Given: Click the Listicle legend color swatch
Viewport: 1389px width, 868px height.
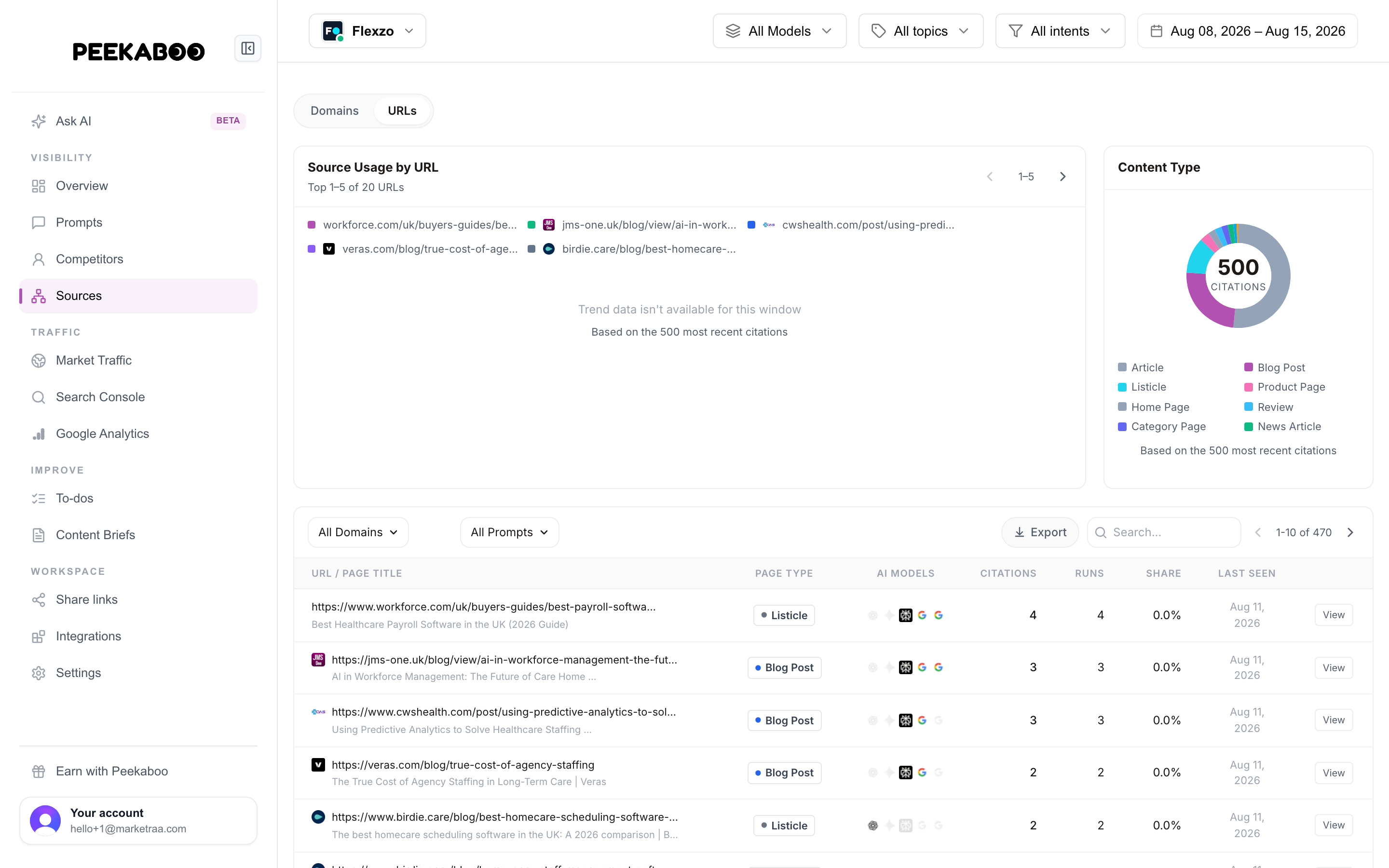Looking at the screenshot, I should (1122, 387).
